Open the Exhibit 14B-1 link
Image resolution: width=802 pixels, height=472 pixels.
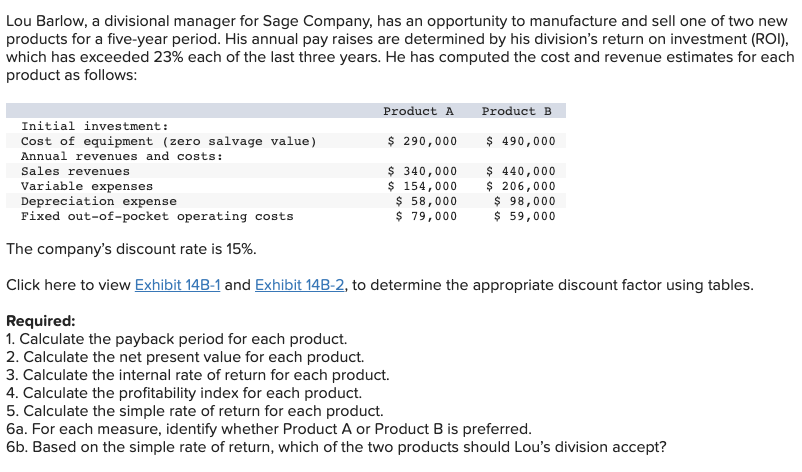tap(177, 285)
